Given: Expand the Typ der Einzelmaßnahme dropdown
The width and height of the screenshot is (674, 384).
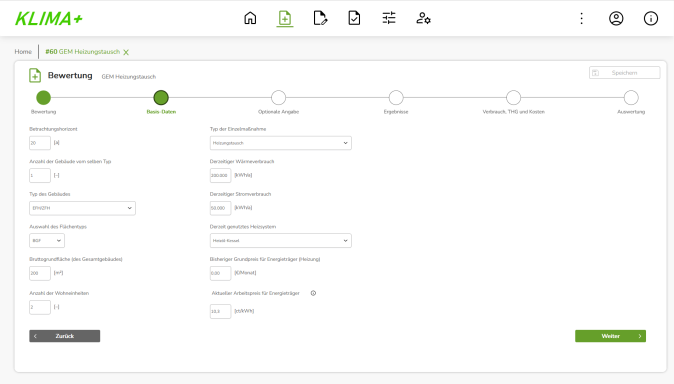Looking at the screenshot, I should point(281,143).
